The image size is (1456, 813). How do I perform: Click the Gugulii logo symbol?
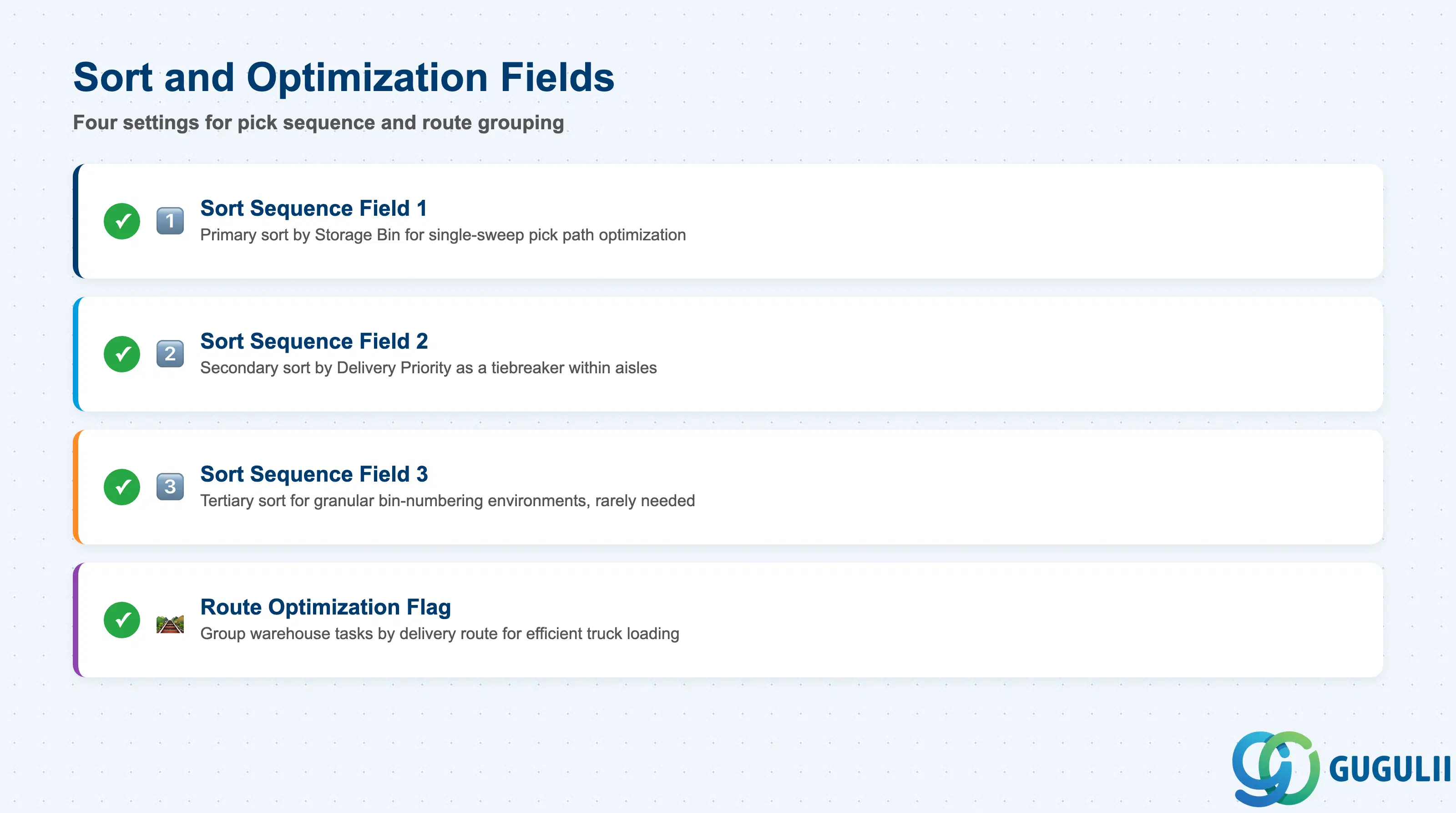pos(1276,768)
